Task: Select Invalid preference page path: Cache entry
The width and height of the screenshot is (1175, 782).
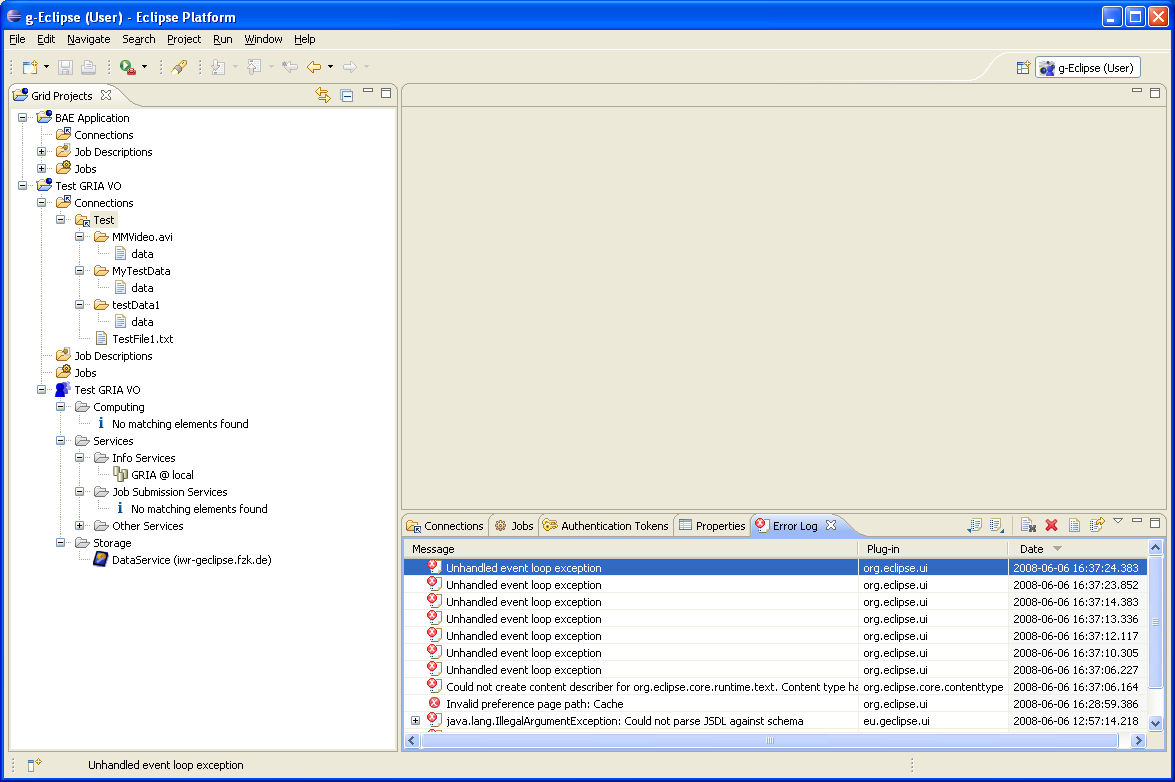Action: [534, 704]
